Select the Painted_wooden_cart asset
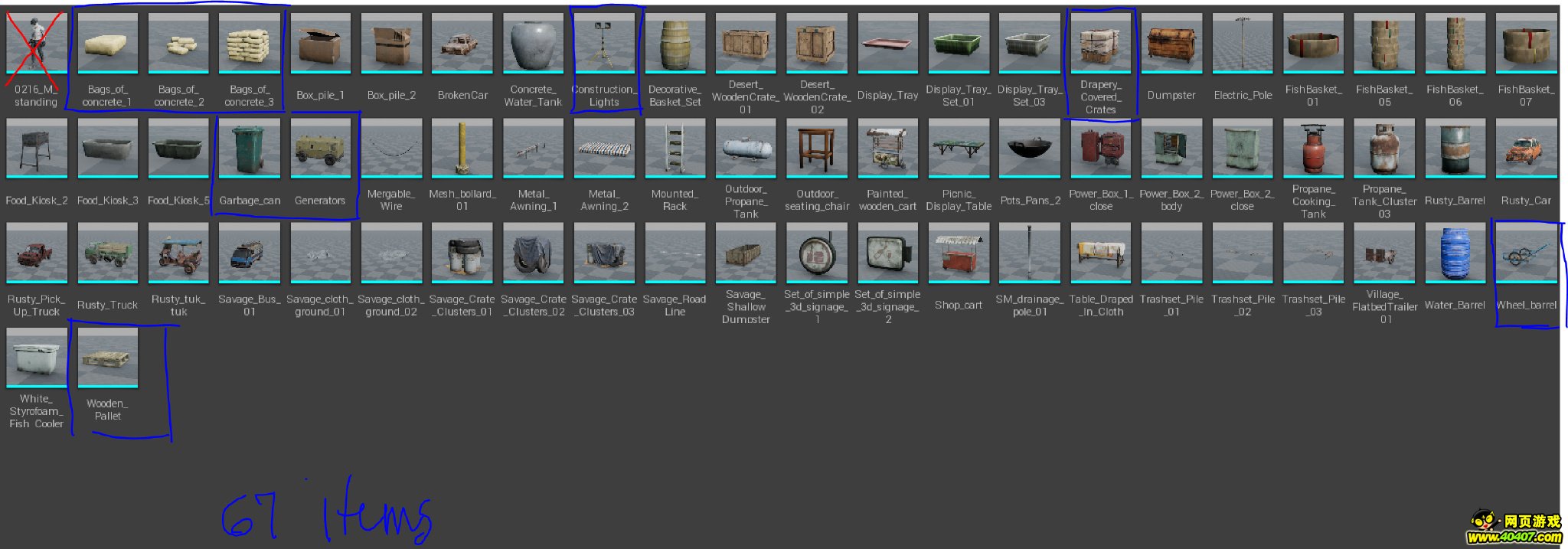 click(x=888, y=148)
